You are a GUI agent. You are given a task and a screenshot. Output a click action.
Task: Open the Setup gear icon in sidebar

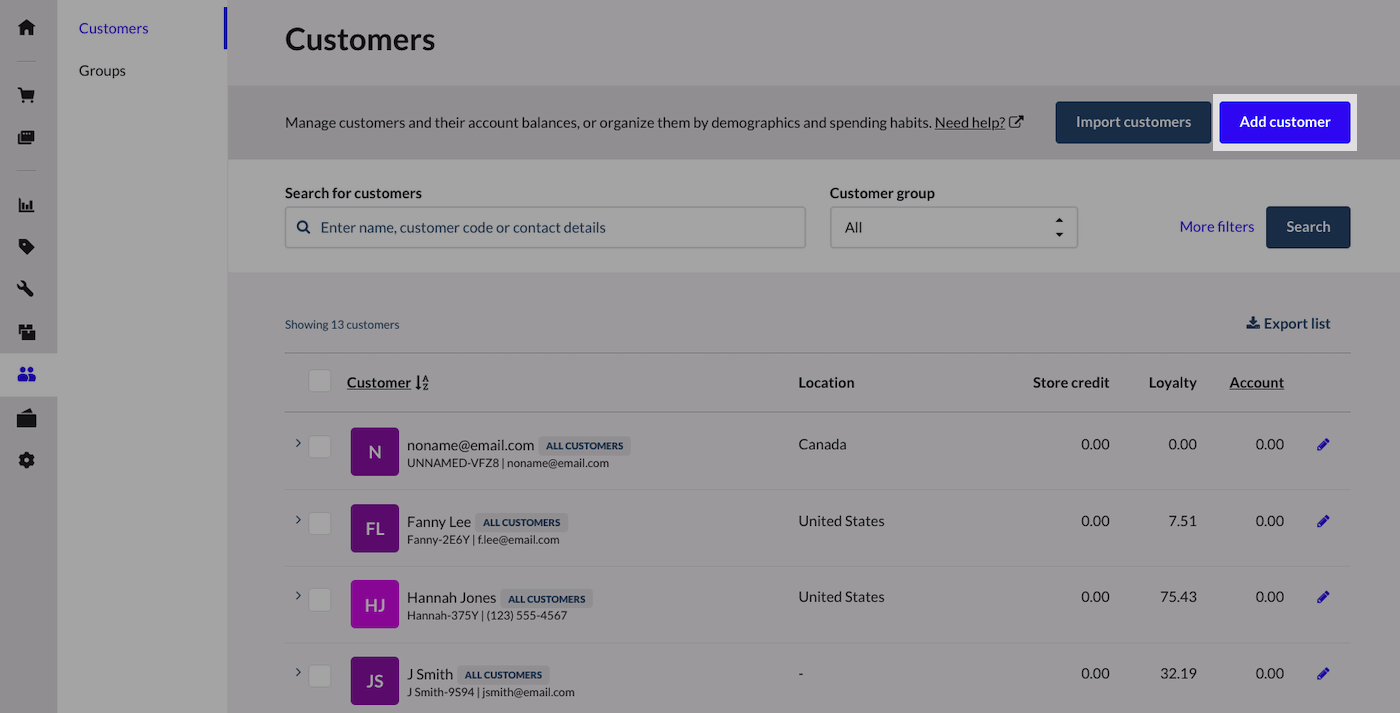click(27, 460)
